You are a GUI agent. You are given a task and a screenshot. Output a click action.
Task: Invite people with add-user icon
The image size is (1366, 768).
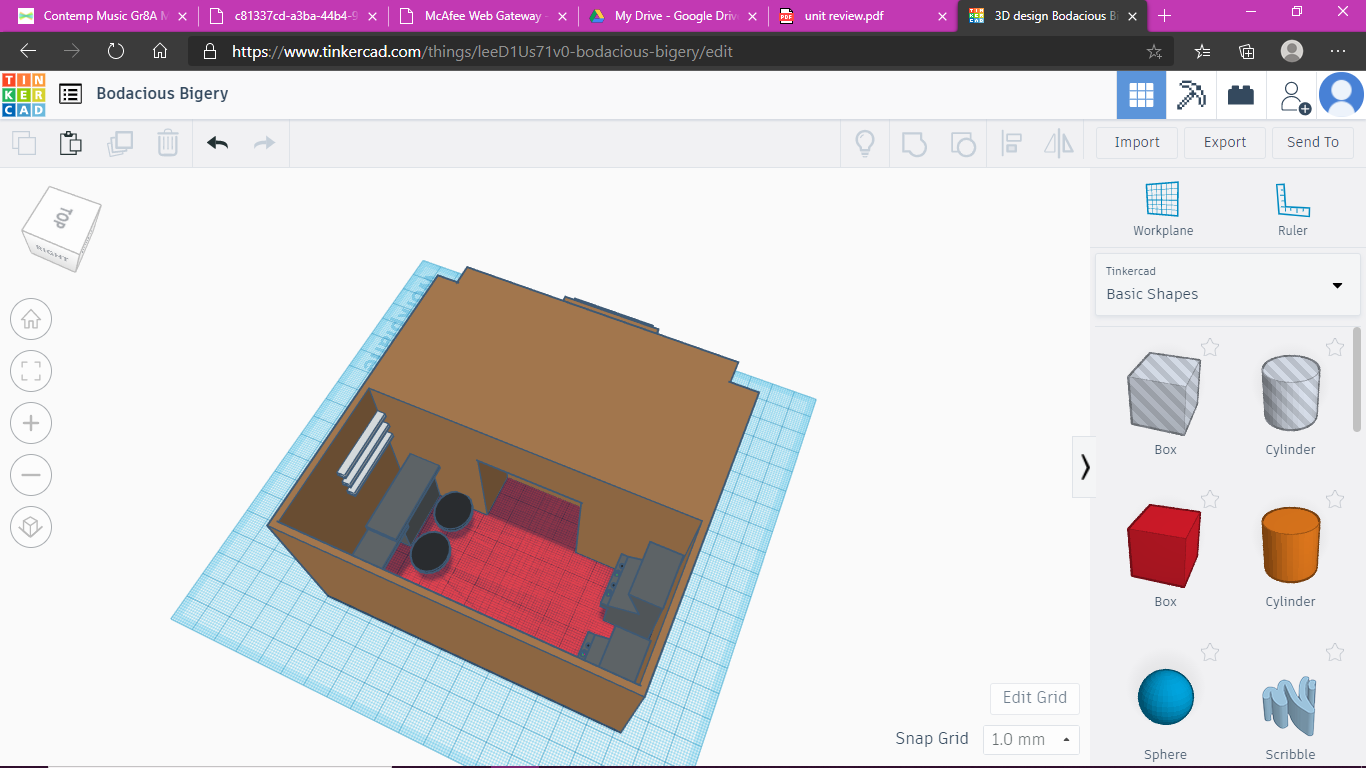[x=1294, y=96]
